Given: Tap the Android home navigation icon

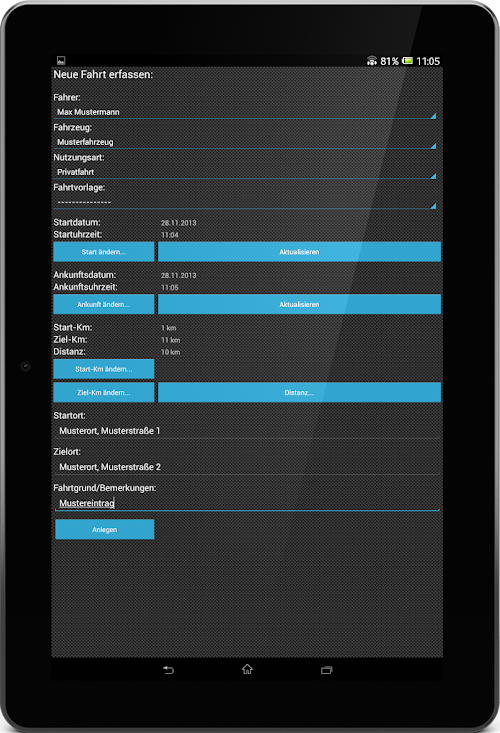Looking at the screenshot, I should point(247,669).
